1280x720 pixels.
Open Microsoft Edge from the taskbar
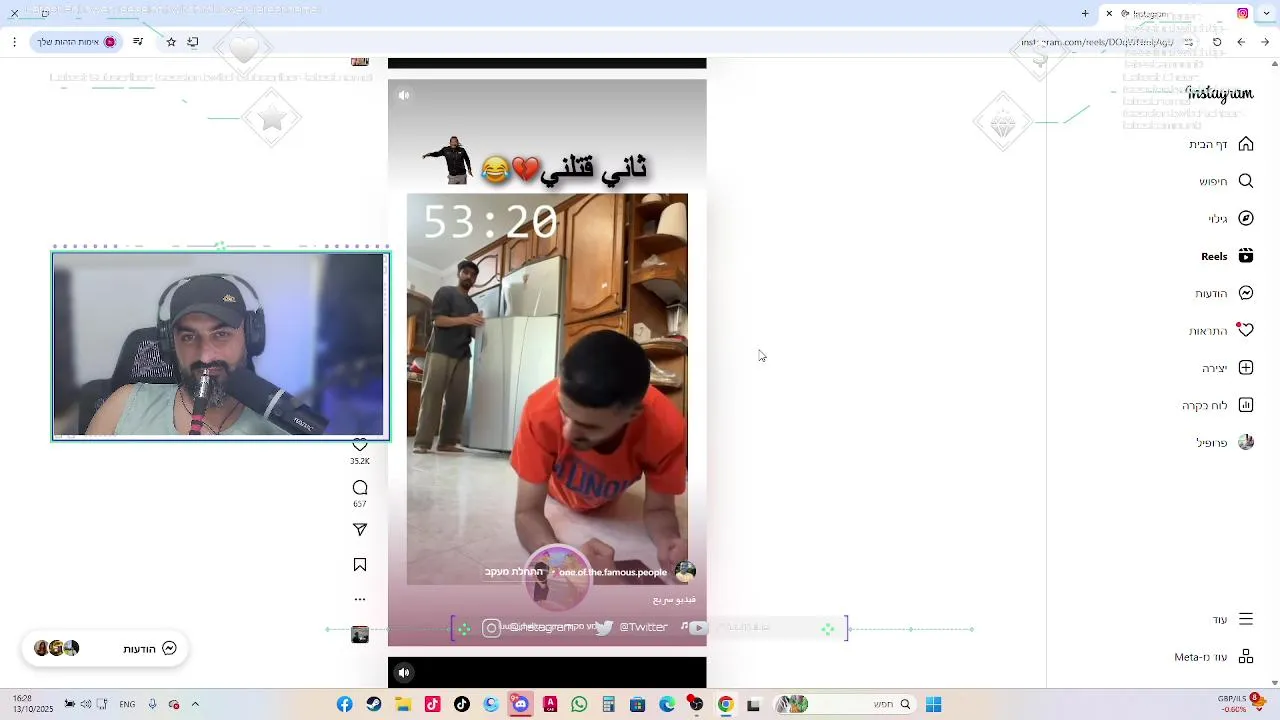pyautogui.click(x=667, y=705)
